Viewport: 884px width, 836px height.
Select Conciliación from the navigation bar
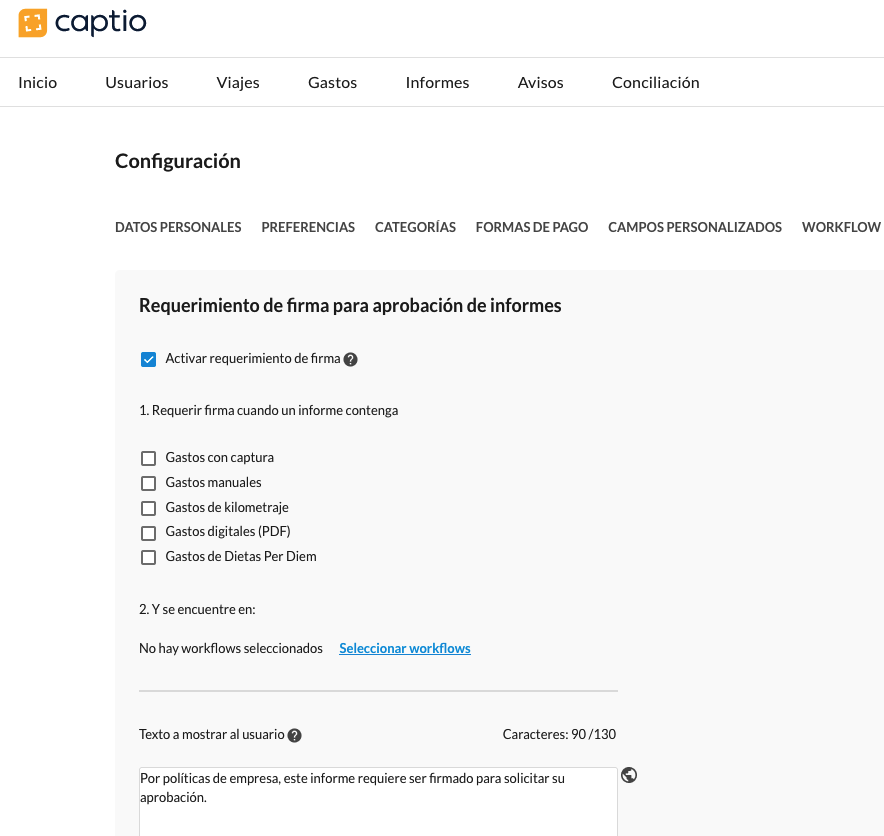click(x=655, y=82)
